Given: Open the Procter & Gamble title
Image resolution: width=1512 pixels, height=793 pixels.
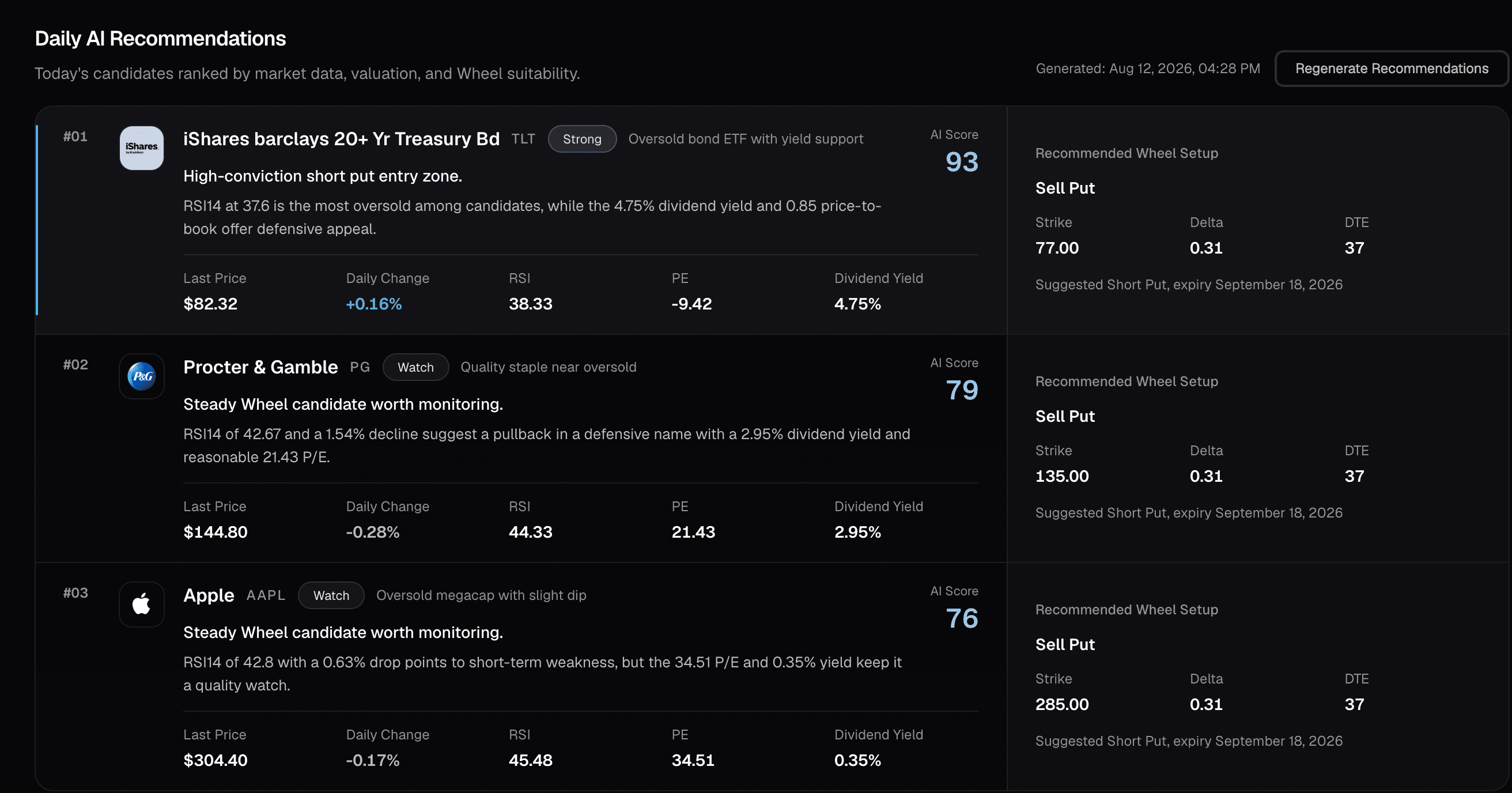Looking at the screenshot, I should click(260, 368).
